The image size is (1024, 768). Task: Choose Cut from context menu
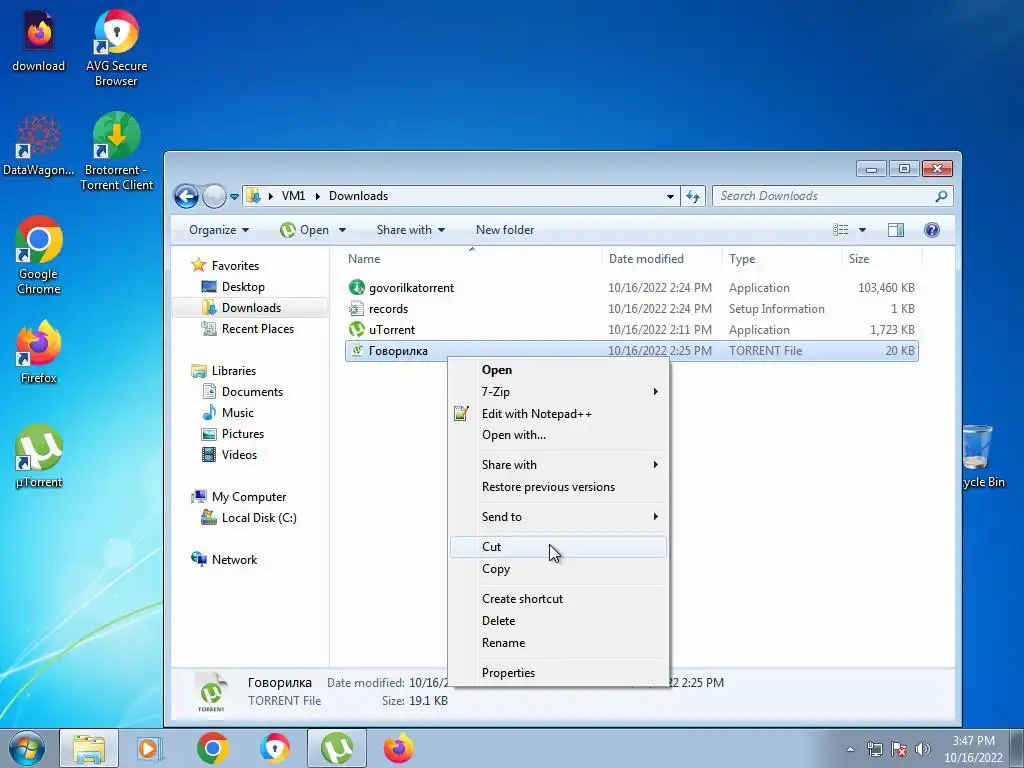[x=558, y=547]
